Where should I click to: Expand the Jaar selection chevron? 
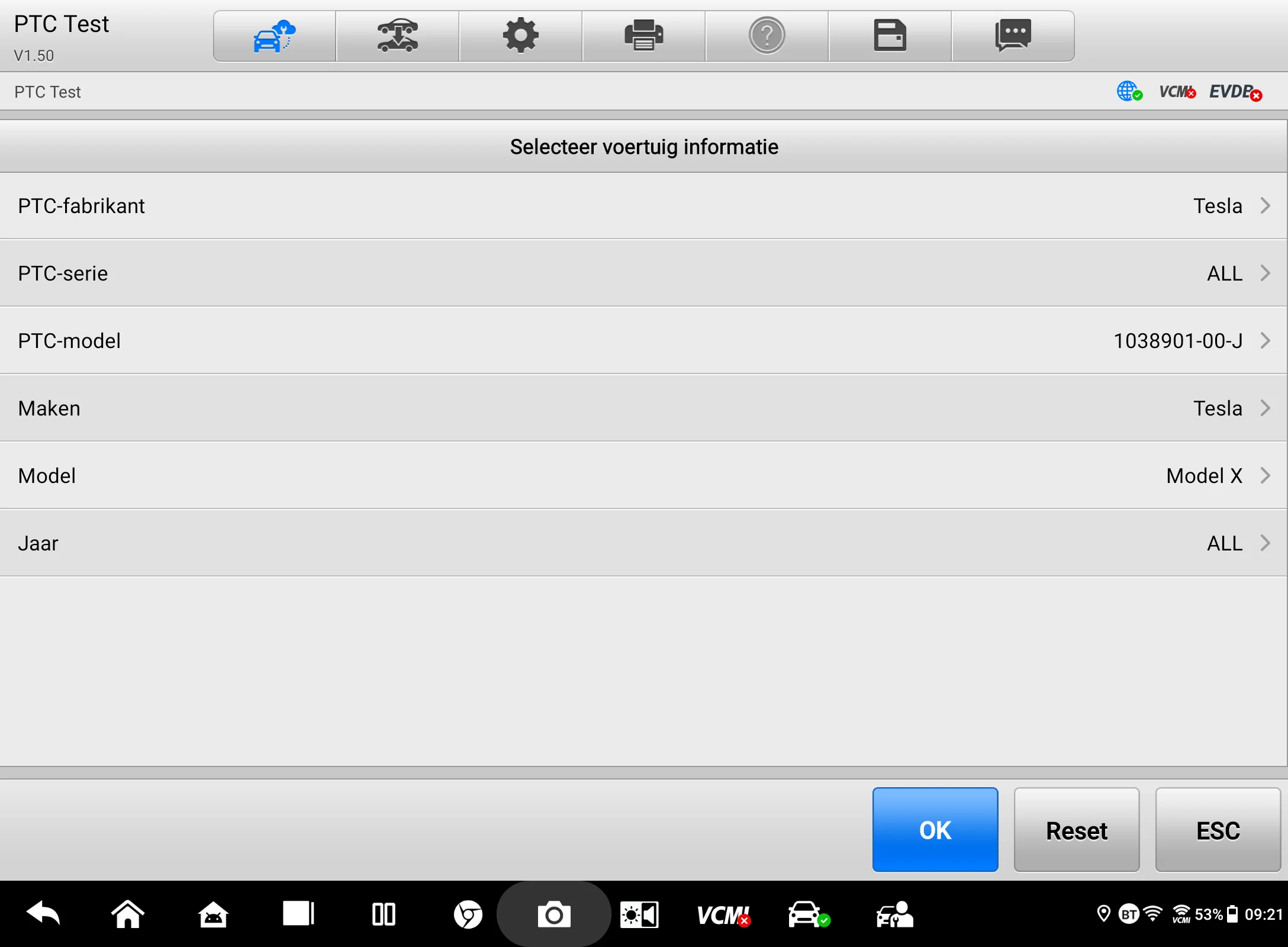coord(1266,543)
